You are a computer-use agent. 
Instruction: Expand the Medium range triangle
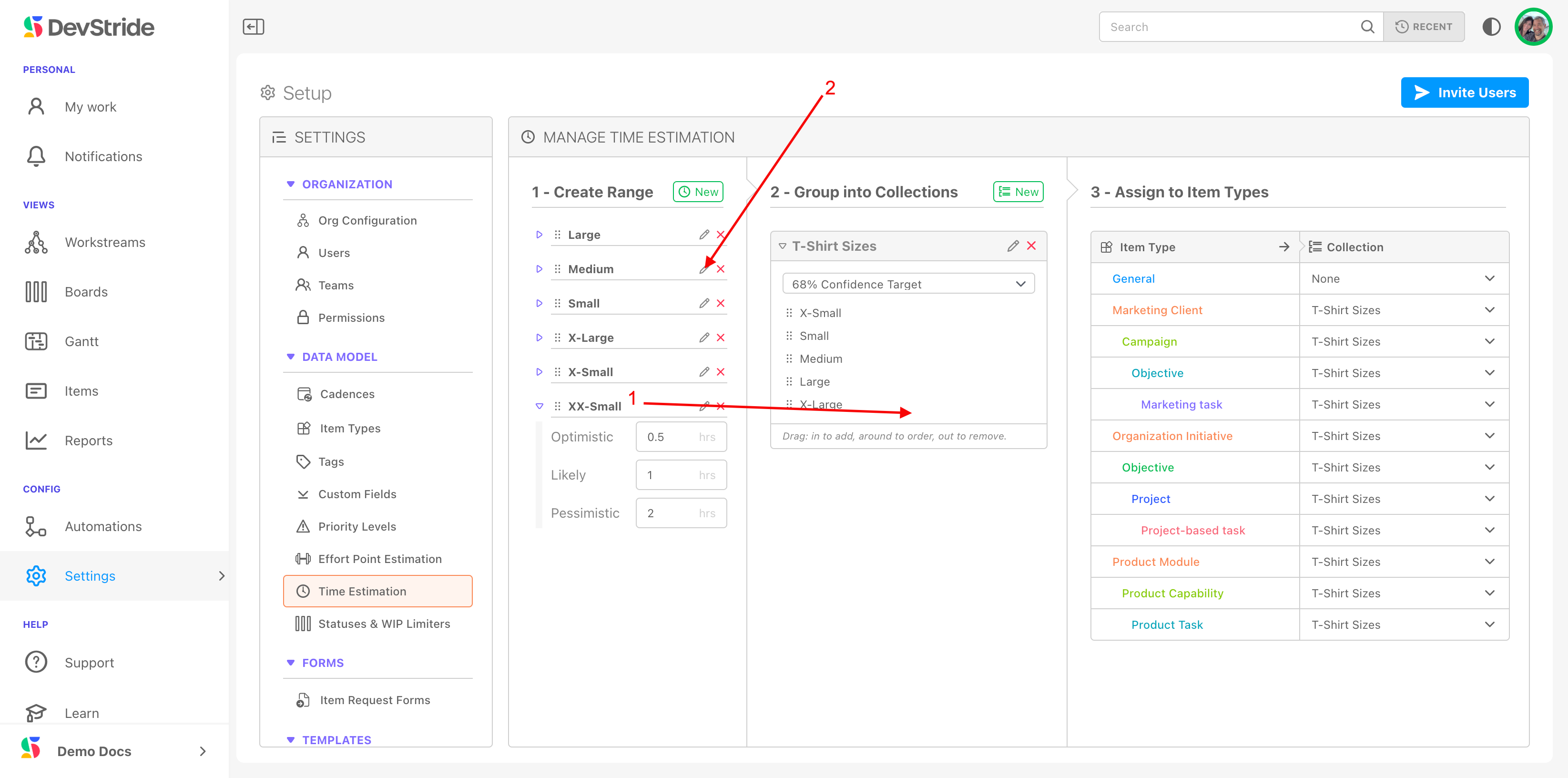click(539, 269)
